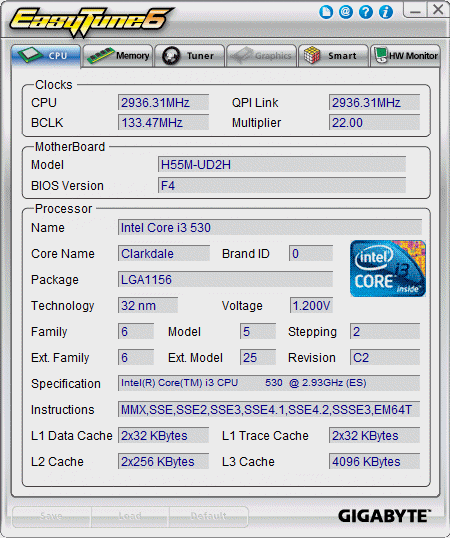Switch to the Memory tab

pos(118,56)
